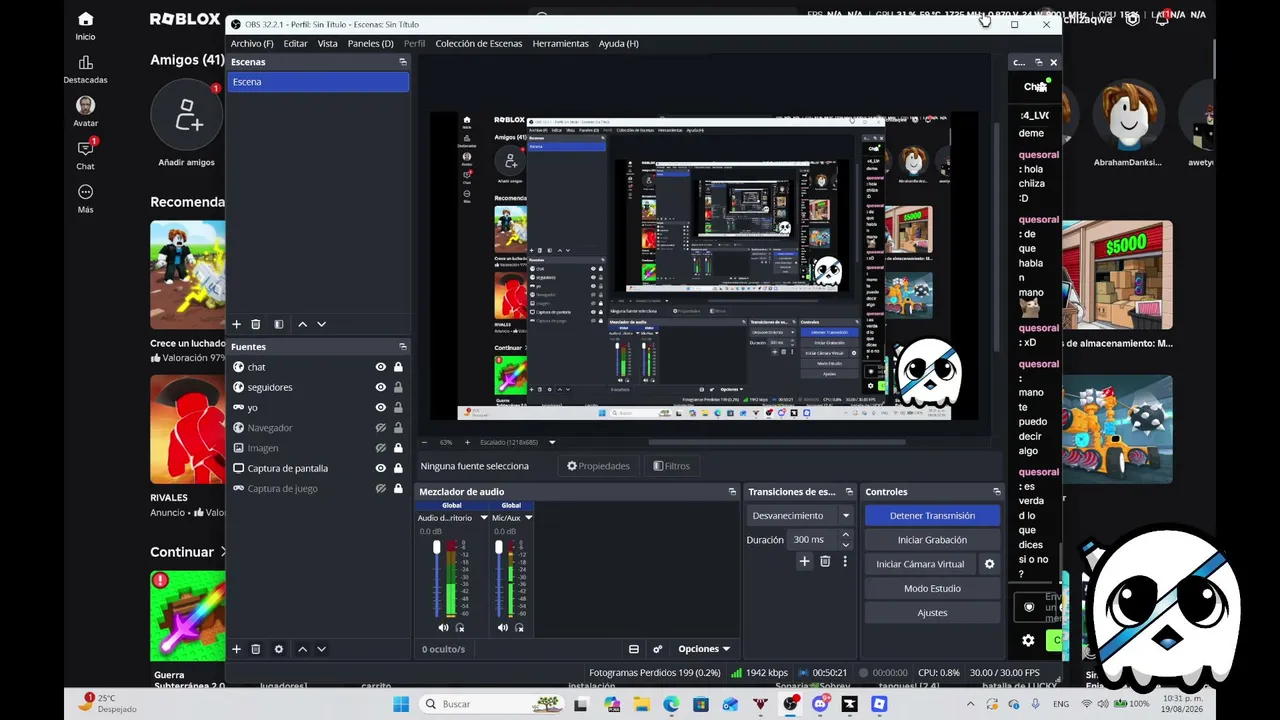The width and height of the screenshot is (1280, 720).
Task: Move source up in Fuentes toolbar
Action: [302, 649]
